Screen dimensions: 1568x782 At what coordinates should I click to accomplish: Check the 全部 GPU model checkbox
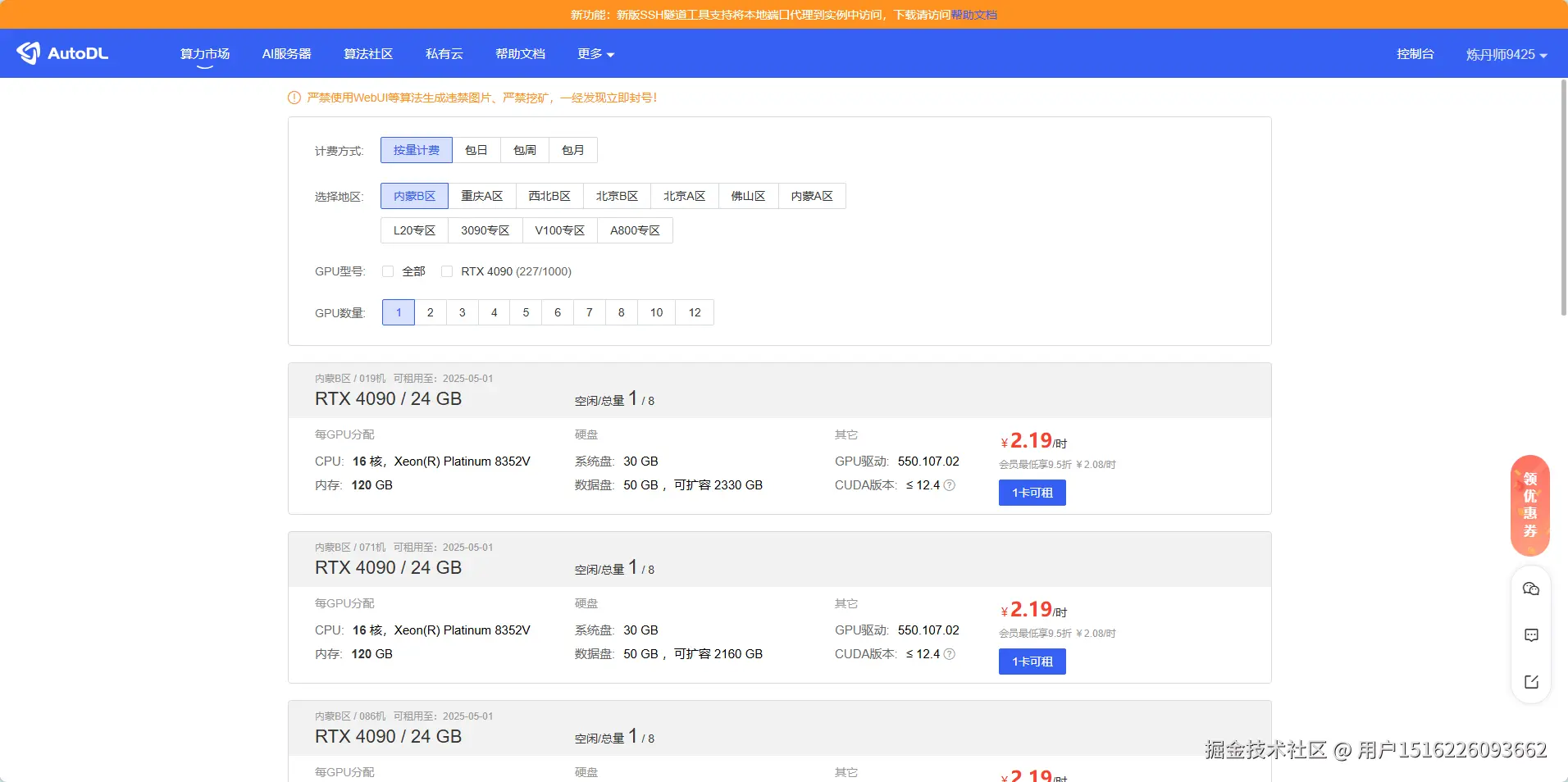388,271
